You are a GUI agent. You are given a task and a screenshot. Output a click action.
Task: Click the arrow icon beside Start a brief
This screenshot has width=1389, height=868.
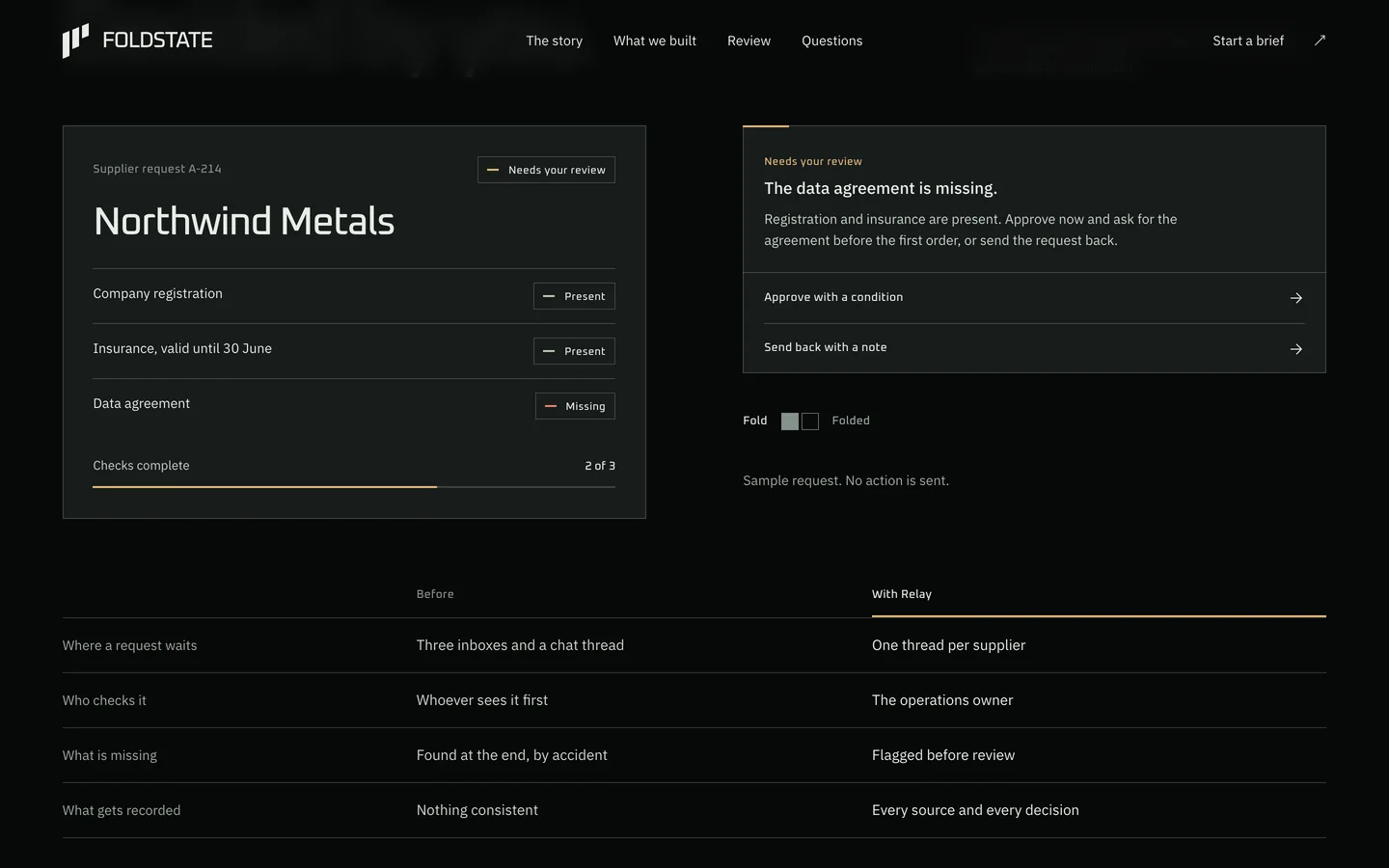(x=1320, y=41)
